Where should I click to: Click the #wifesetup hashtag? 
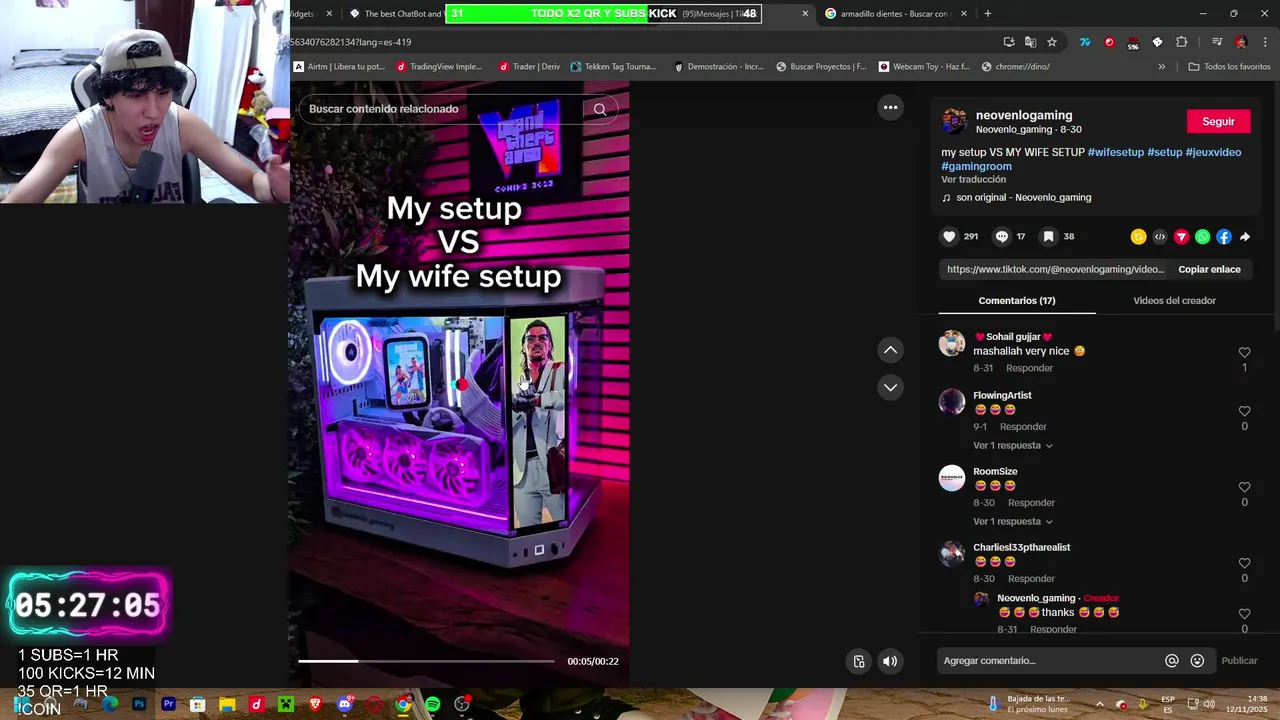(1115, 152)
